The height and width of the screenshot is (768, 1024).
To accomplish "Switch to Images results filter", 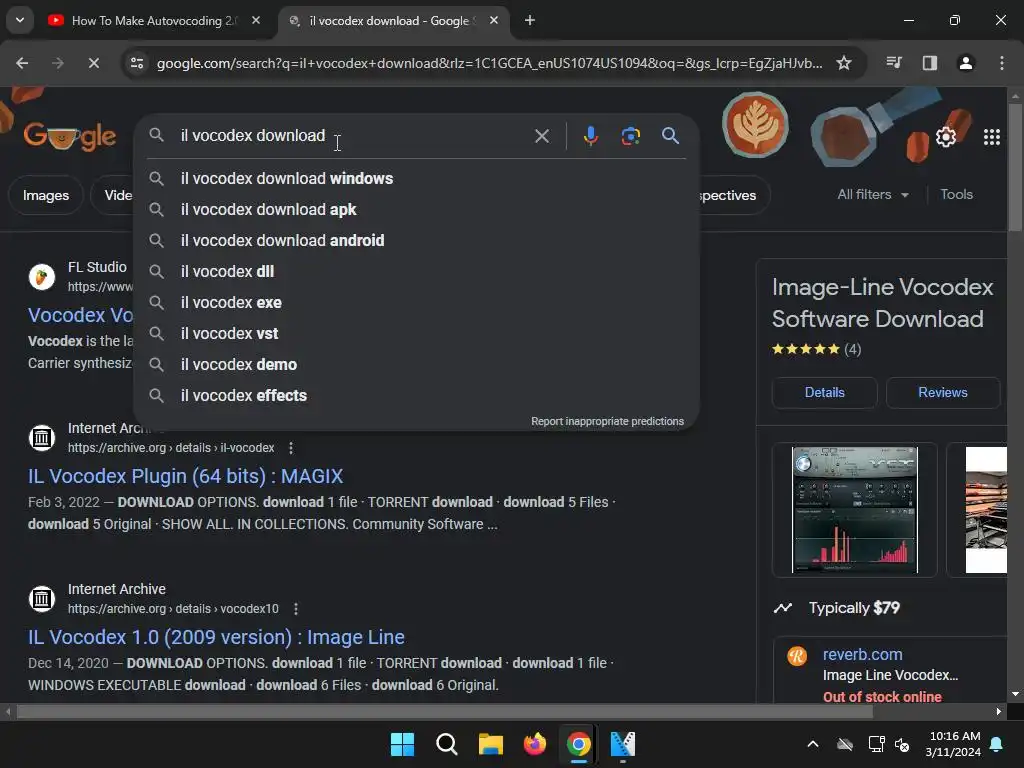I will [46, 195].
